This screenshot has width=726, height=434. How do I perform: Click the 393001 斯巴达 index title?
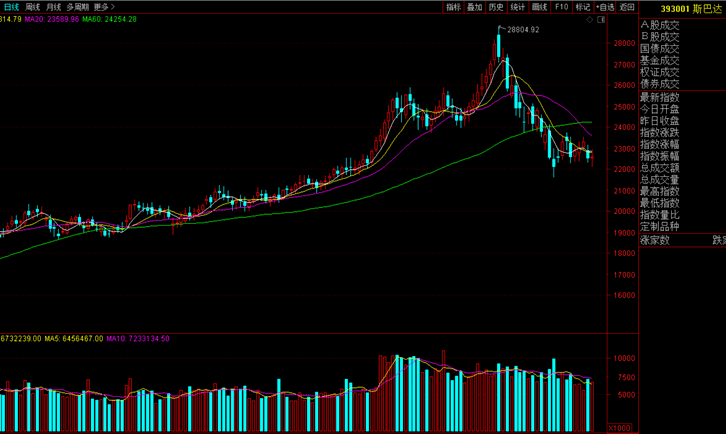[691, 9]
